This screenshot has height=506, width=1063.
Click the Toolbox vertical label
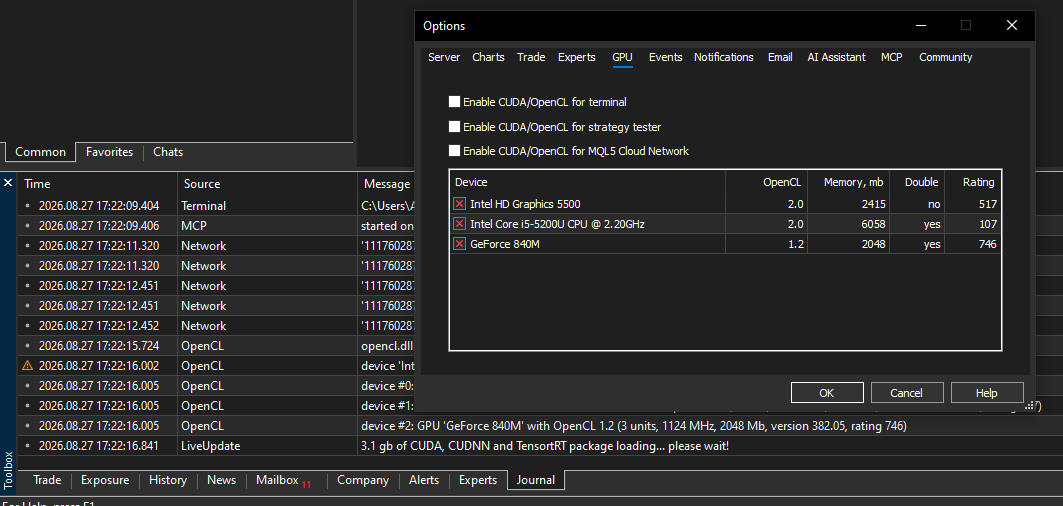[x=8, y=469]
